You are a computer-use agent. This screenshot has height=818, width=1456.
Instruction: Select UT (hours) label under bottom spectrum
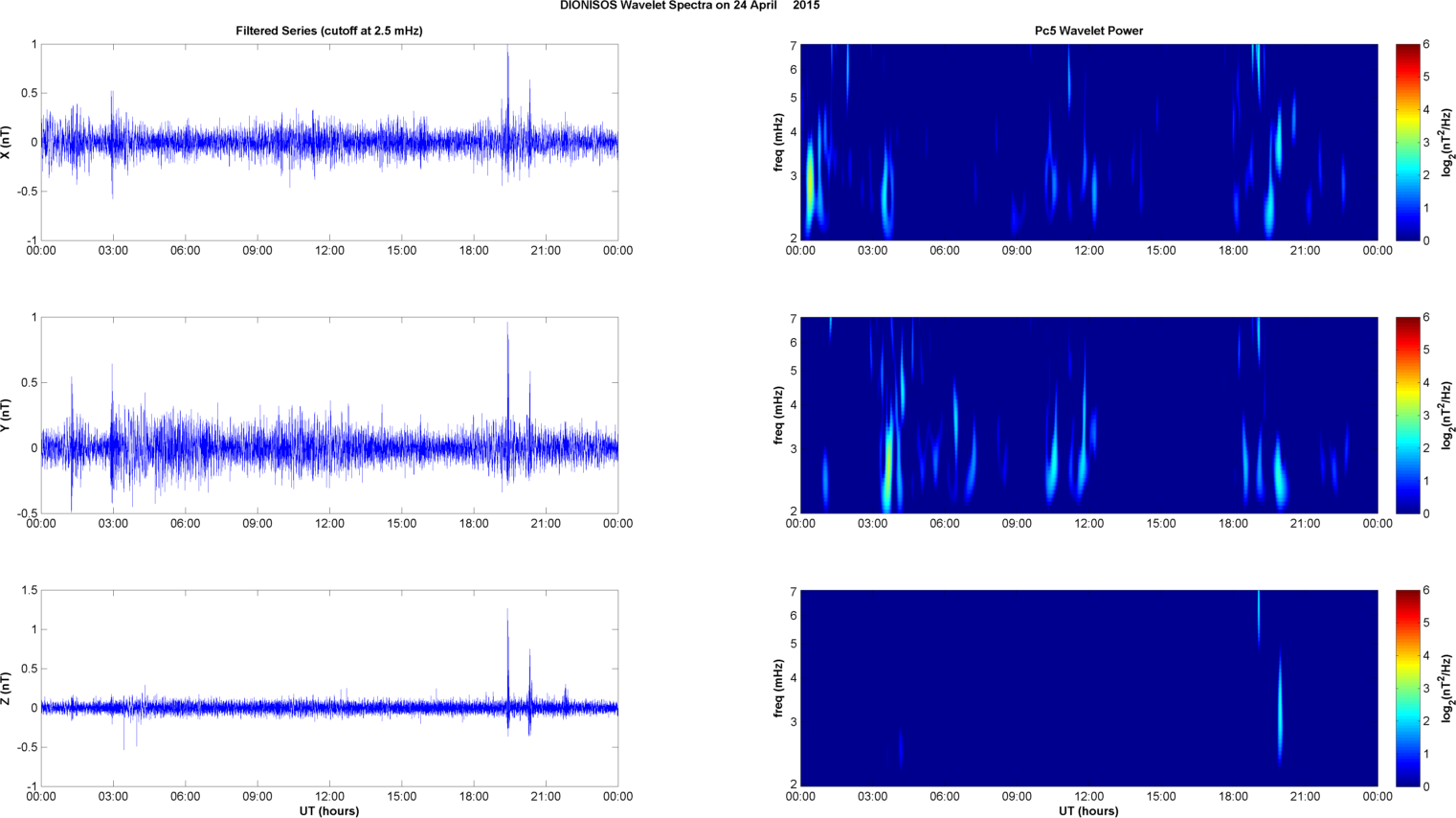[x=1088, y=811]
